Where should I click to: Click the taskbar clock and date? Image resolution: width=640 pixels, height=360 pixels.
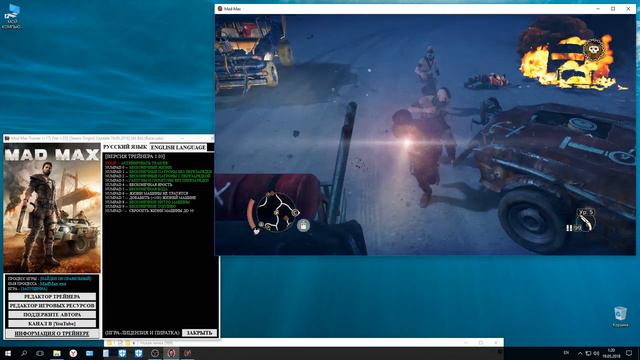click(611, 353)
